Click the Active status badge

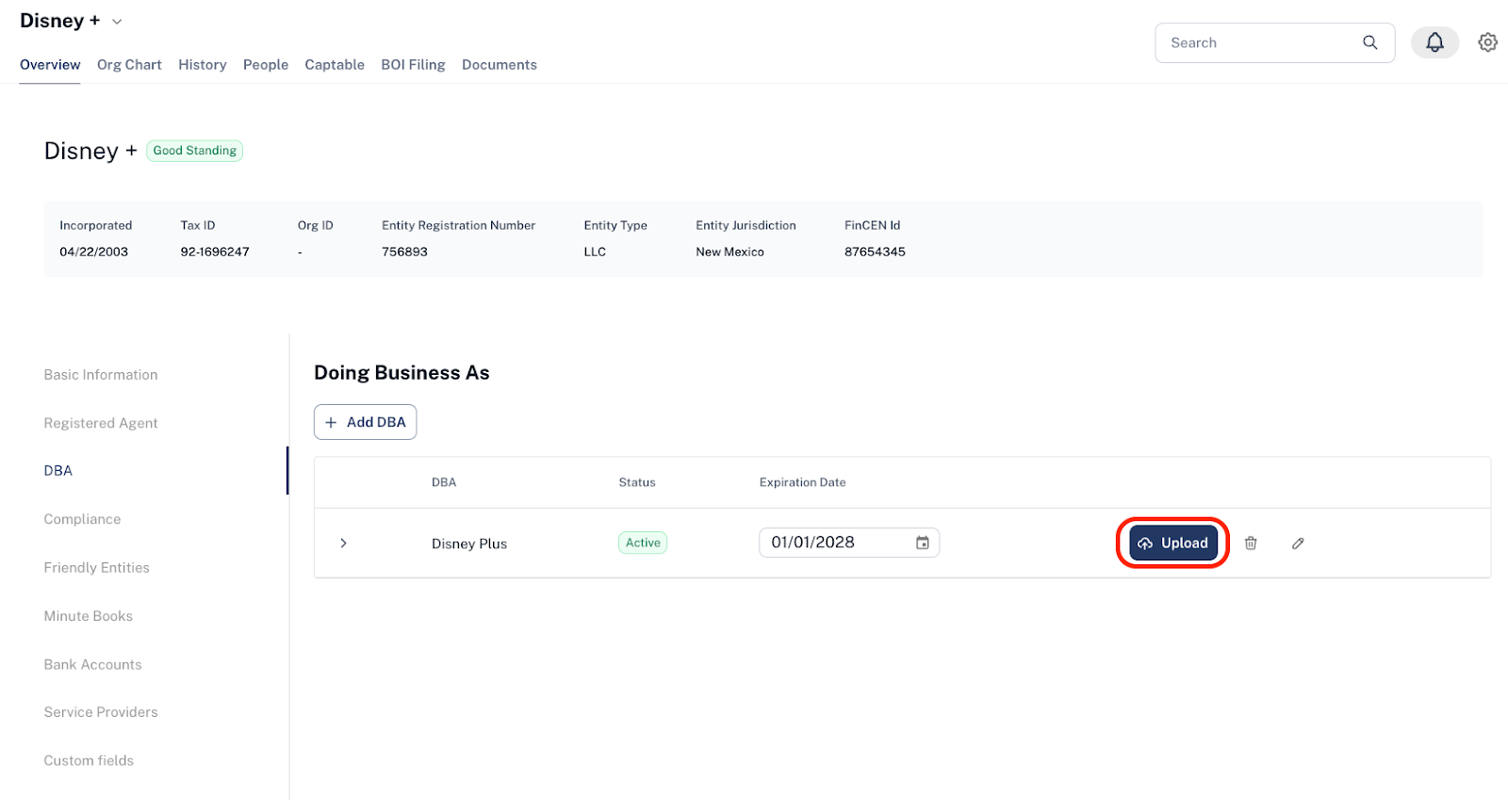click(643, 543)
